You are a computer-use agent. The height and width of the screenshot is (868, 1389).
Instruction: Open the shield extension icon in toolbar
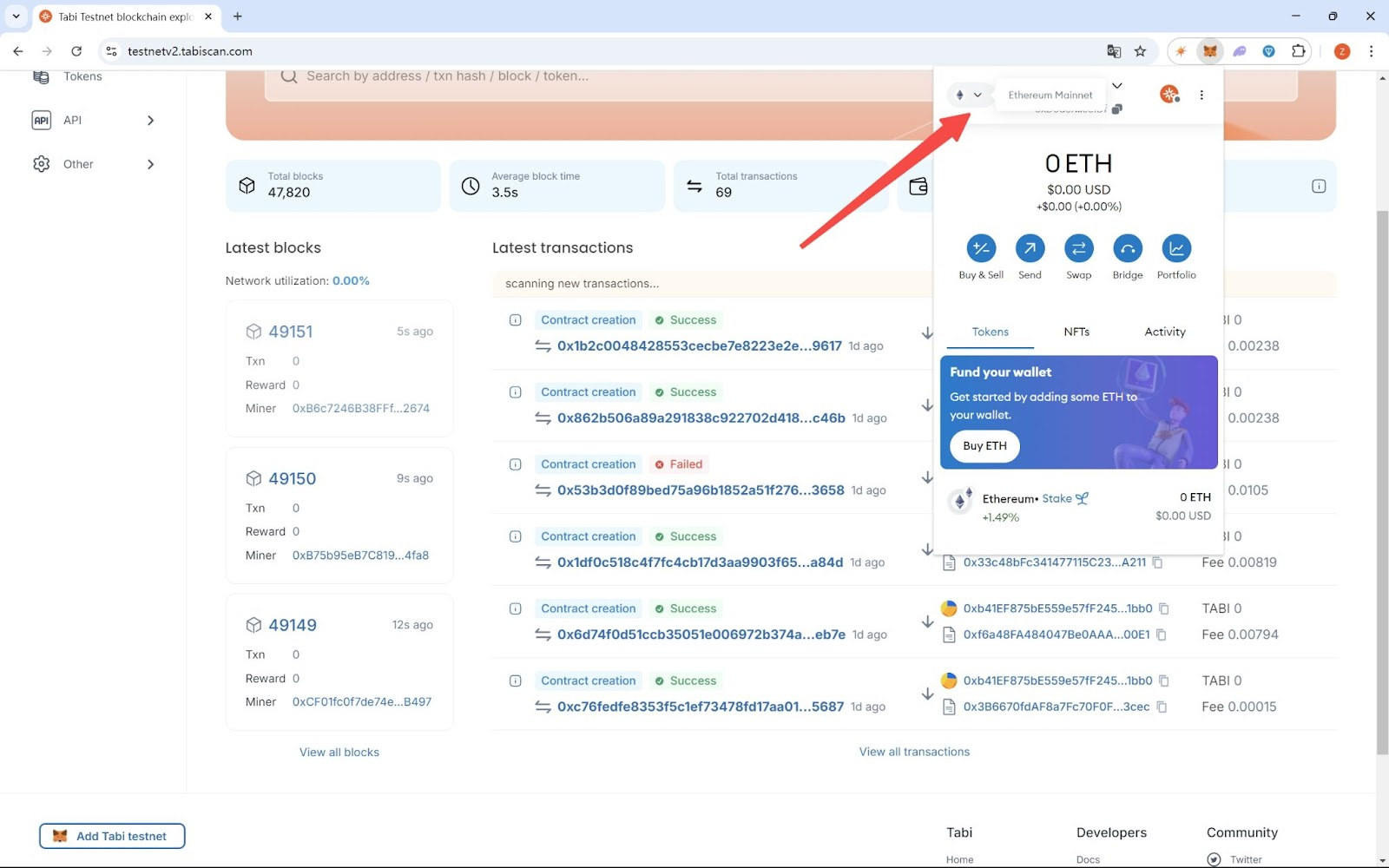click(1268, 51)
